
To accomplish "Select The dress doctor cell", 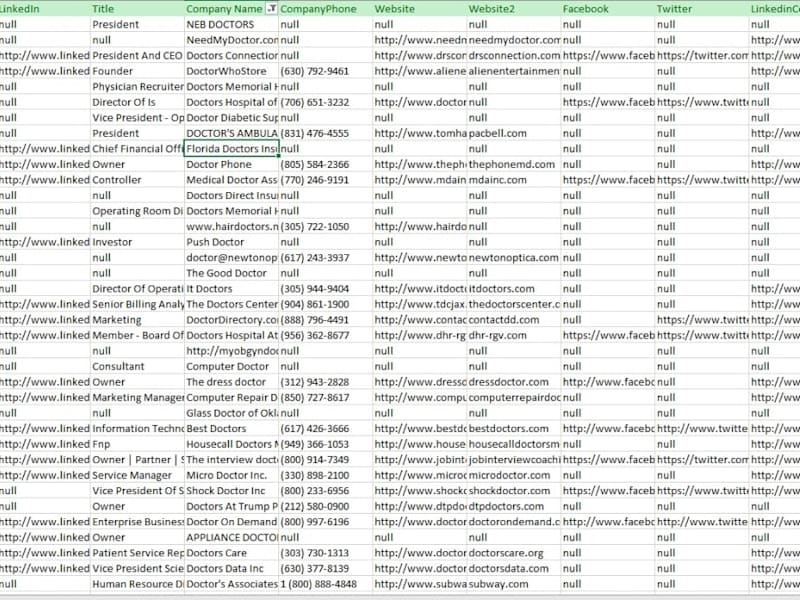I will (232, 382).
